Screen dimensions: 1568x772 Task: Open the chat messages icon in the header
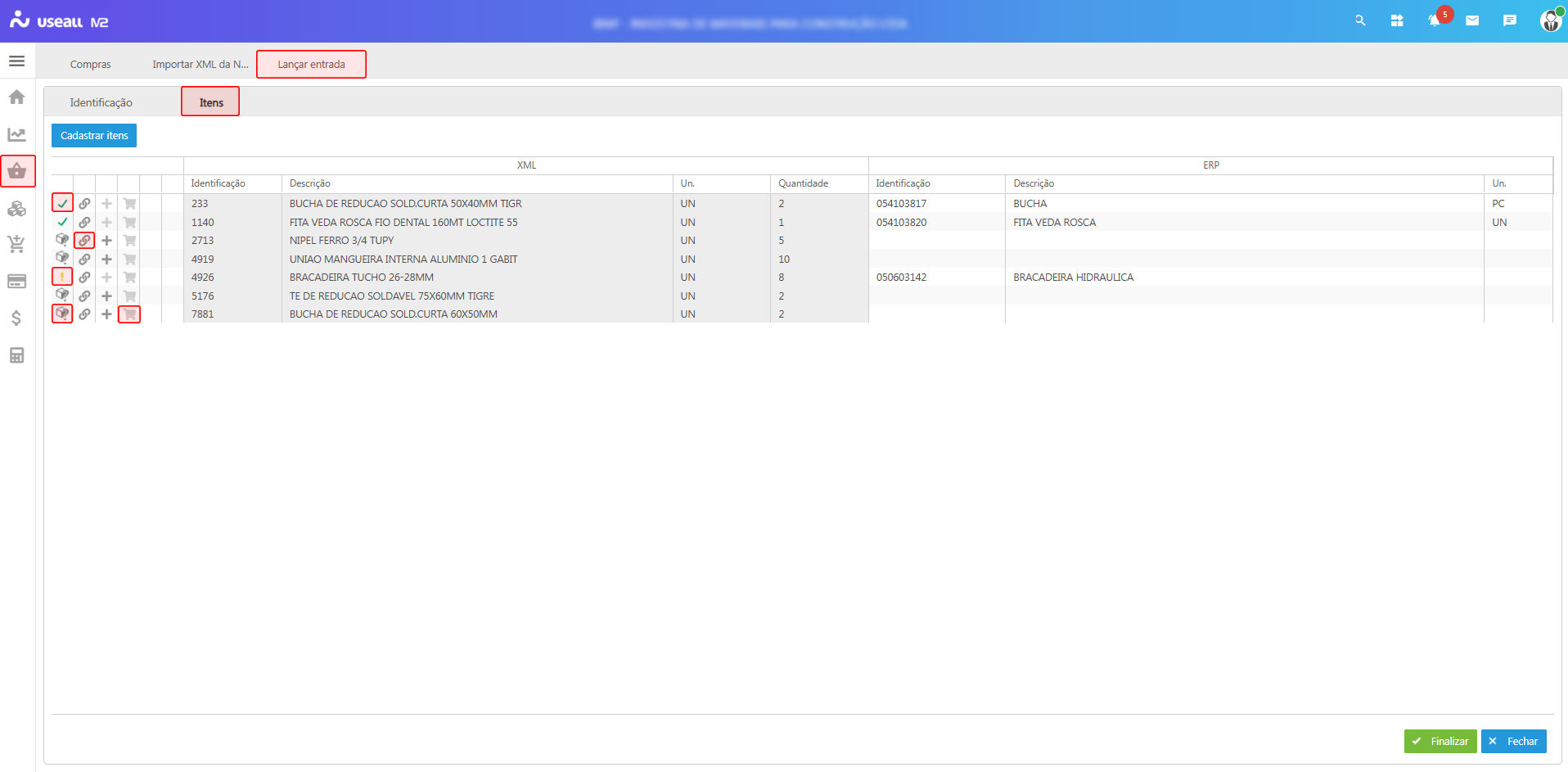coord(1510,20)
